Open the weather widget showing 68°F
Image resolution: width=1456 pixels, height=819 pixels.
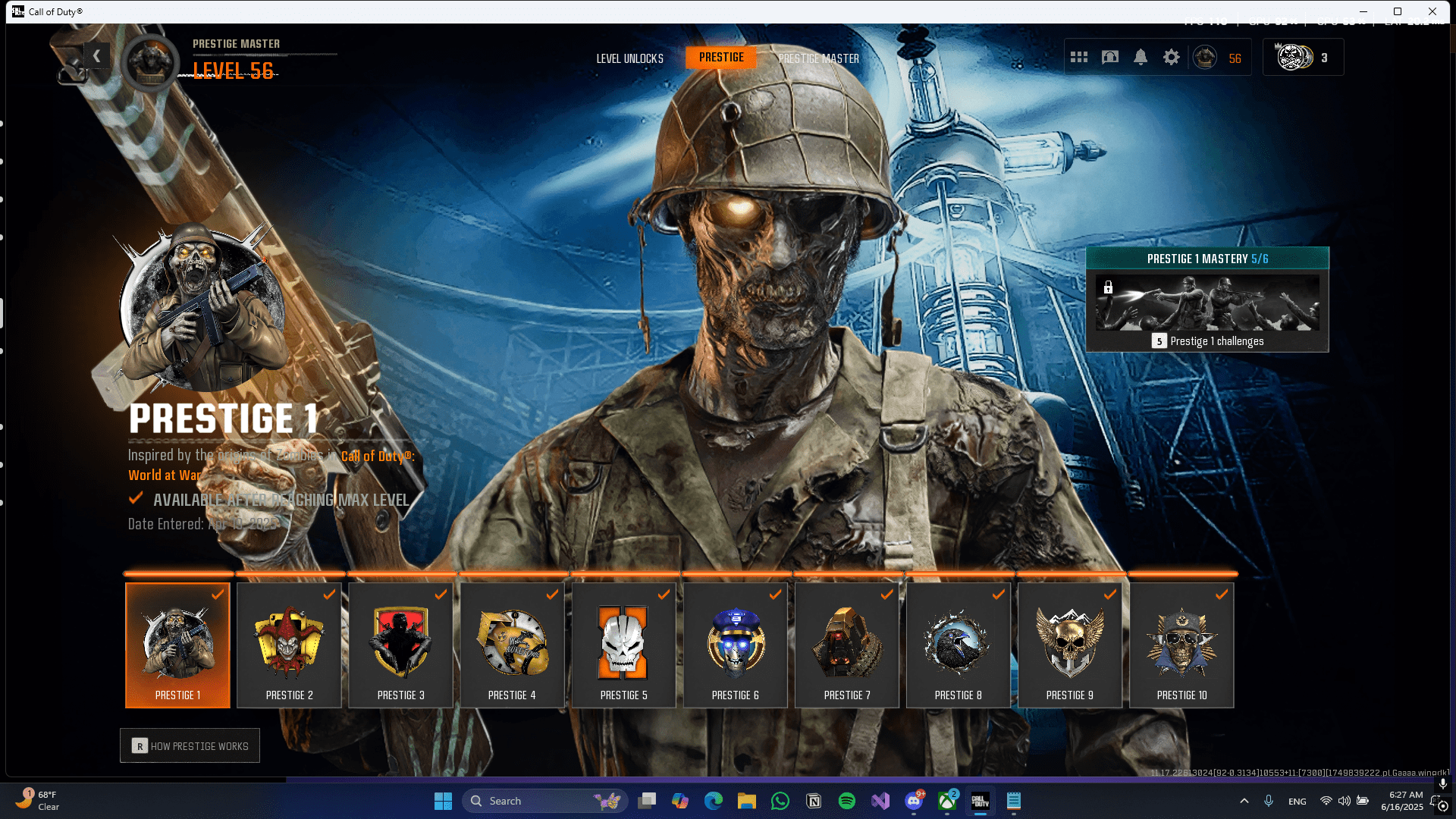38,801
